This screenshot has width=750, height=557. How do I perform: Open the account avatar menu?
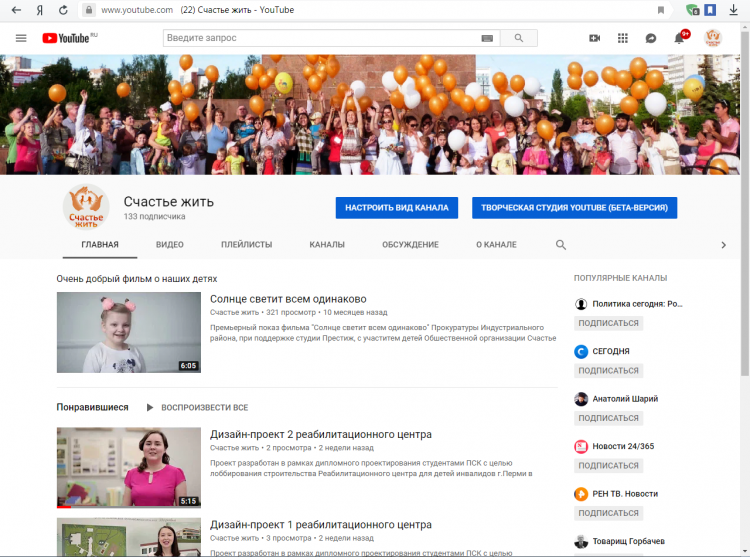click(x=713, y=38)
